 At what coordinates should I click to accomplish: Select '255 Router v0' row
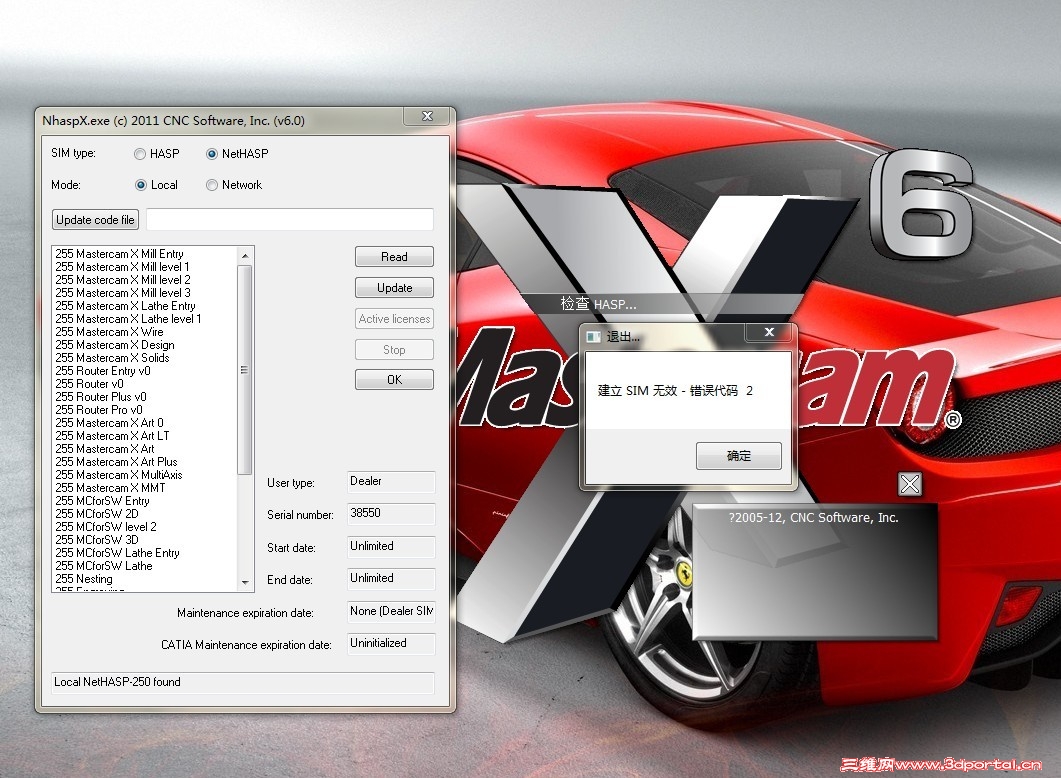145,384
